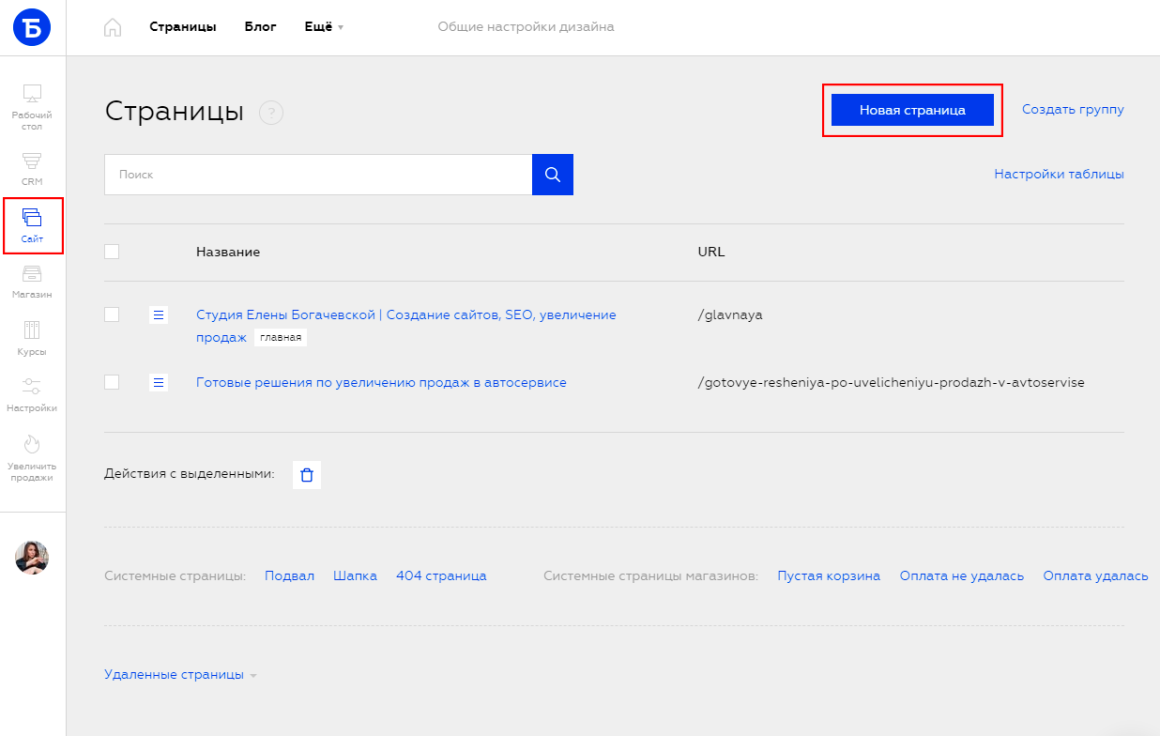Open Настройки section in sidebar
The height and width of the screenshot is (736, 1160).
point(32,395)
